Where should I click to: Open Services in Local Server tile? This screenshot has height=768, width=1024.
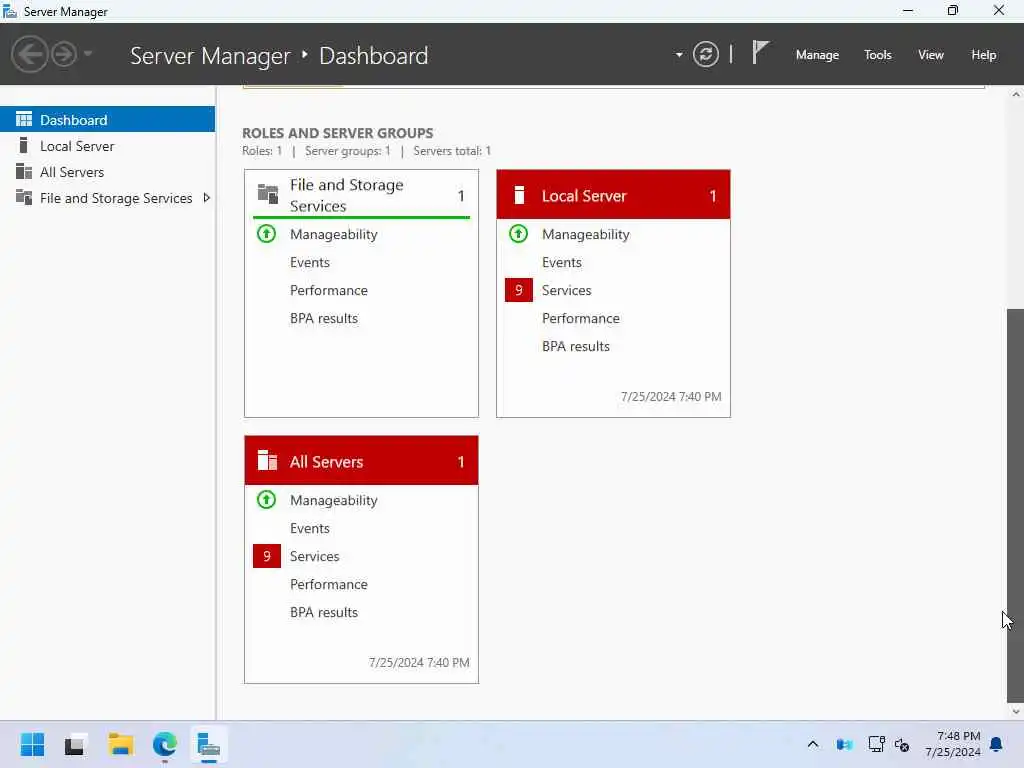[x=566, y=291]
